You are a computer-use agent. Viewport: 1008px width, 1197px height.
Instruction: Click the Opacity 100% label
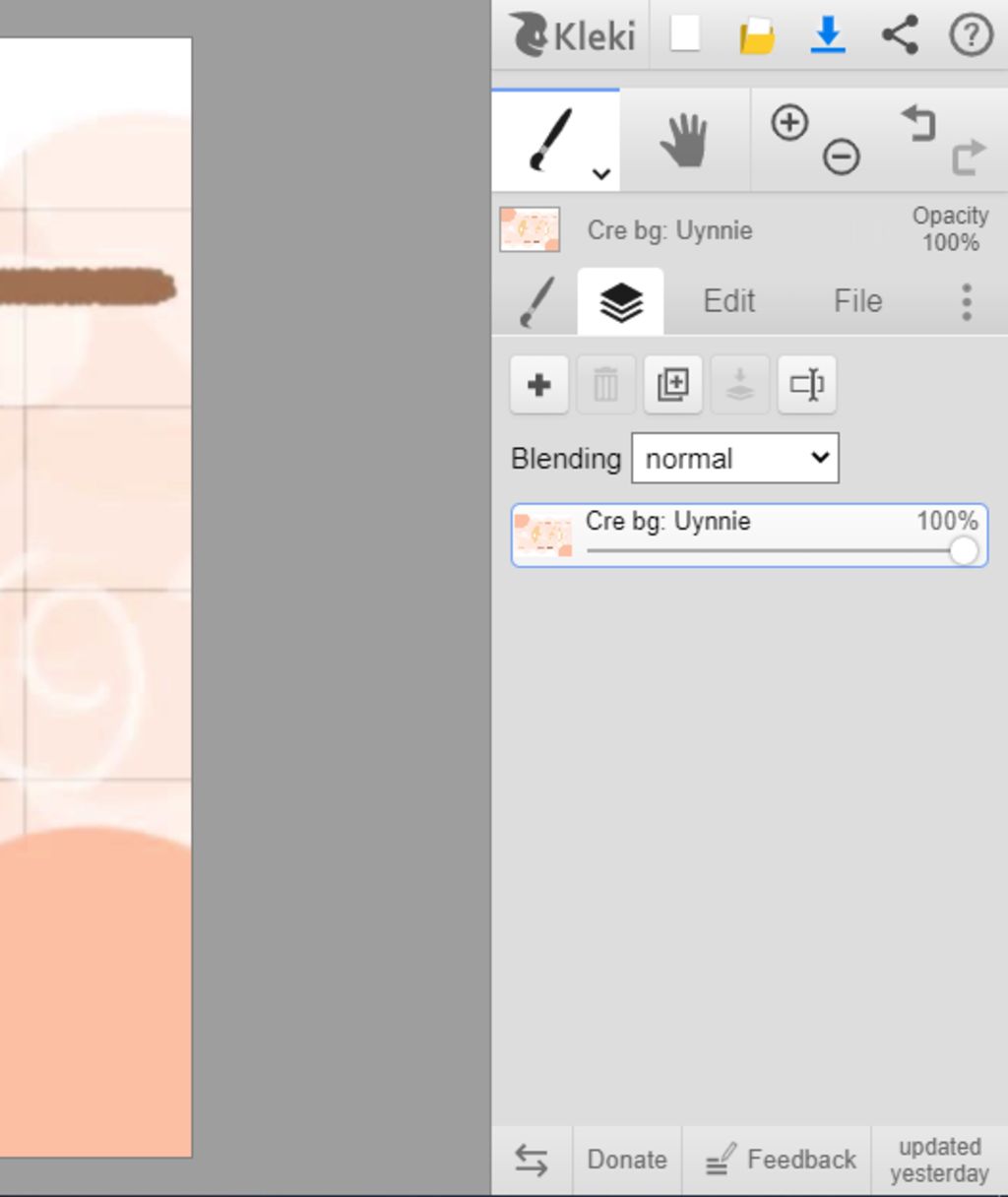point(950,228)
